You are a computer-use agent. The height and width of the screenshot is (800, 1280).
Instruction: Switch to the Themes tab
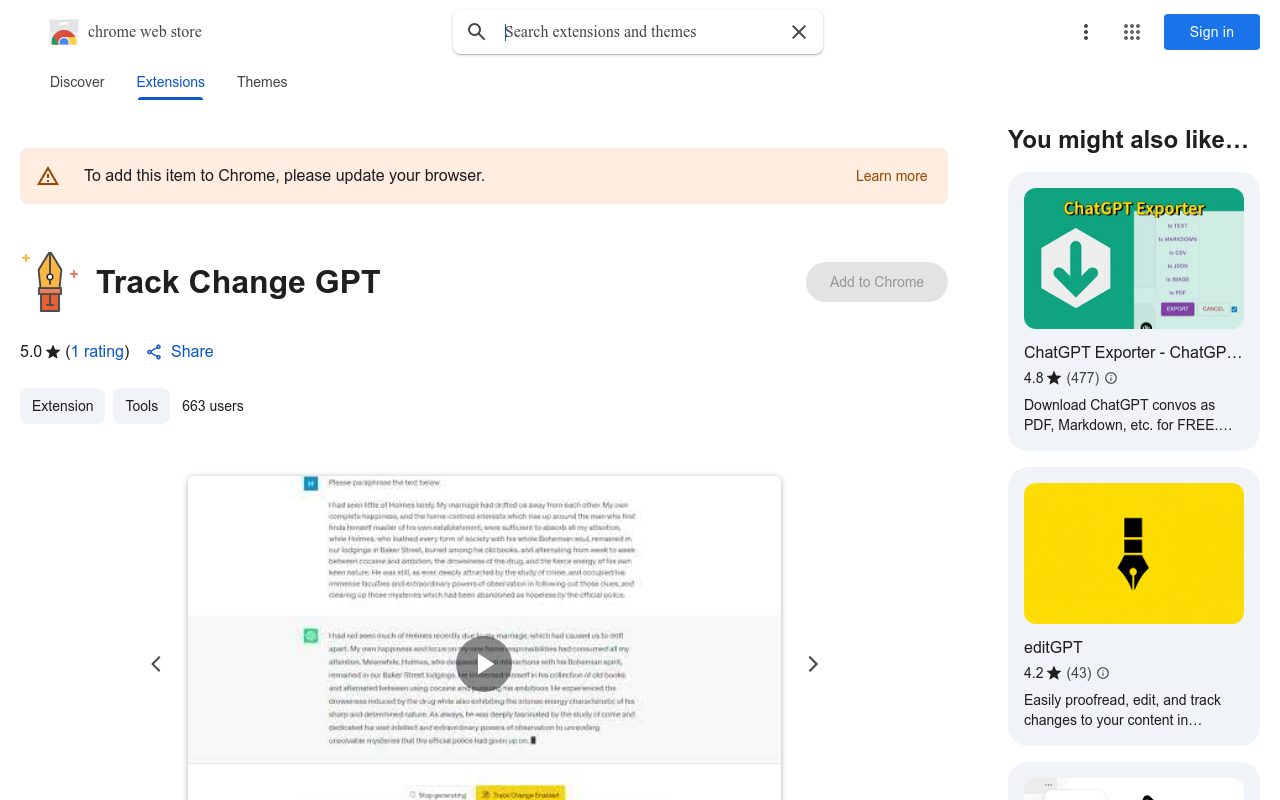262,82
